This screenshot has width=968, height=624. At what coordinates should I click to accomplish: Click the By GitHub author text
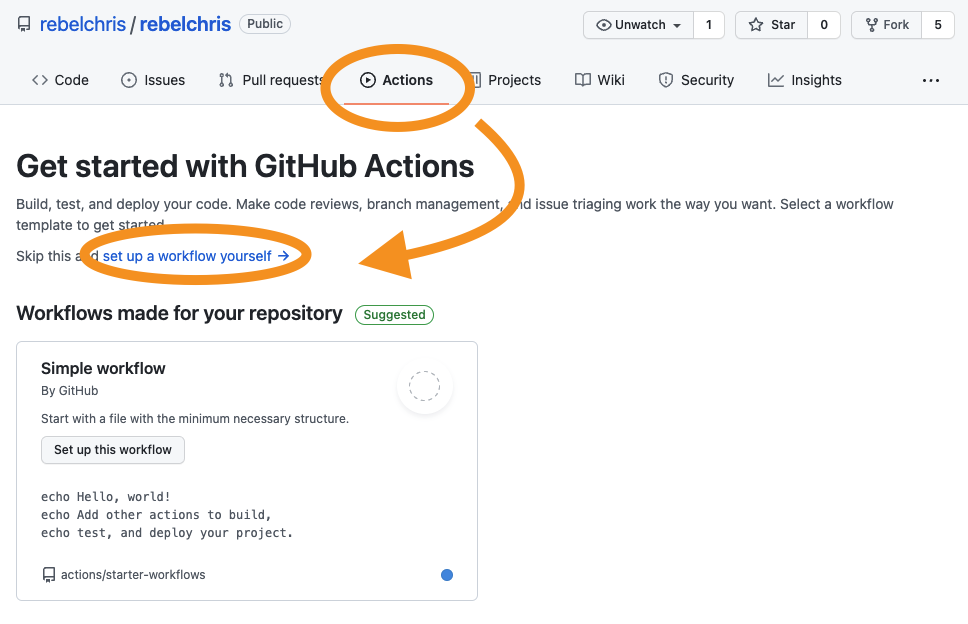point(70,391)
